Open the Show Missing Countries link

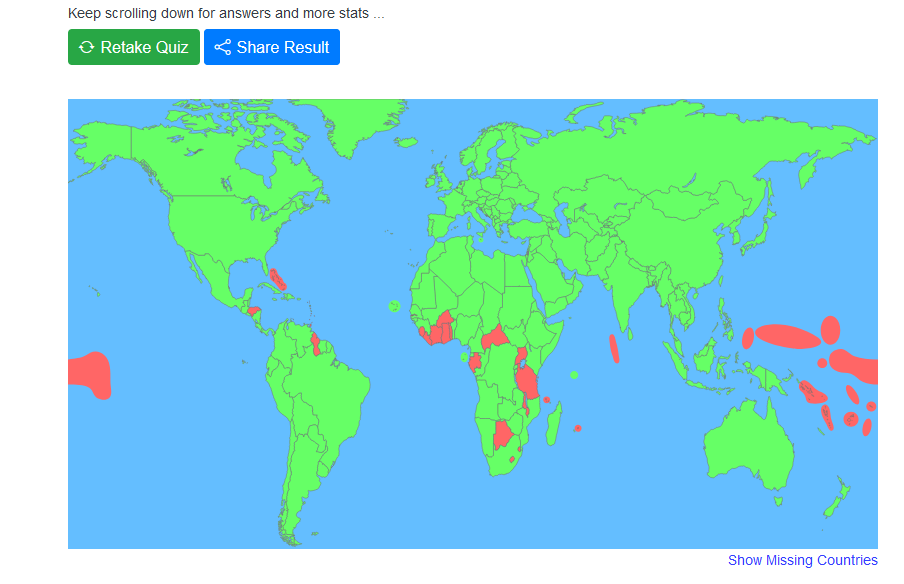pyautogui.click(x=803, y=560)
